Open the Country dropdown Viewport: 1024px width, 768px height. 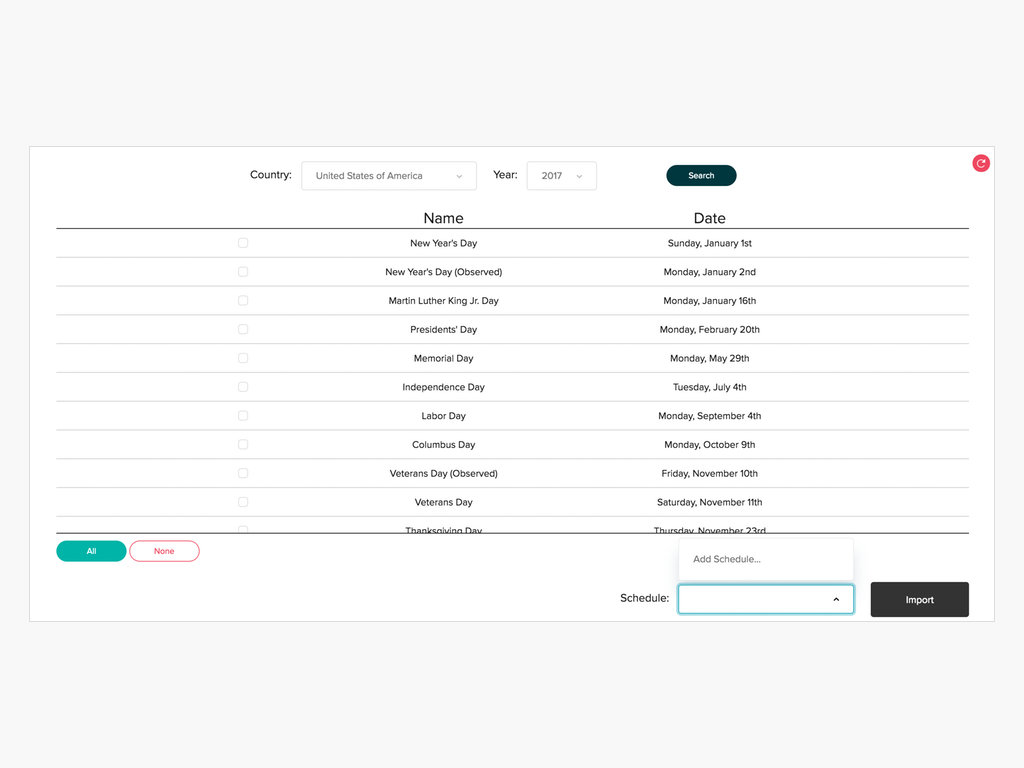(x=389, y=176)
